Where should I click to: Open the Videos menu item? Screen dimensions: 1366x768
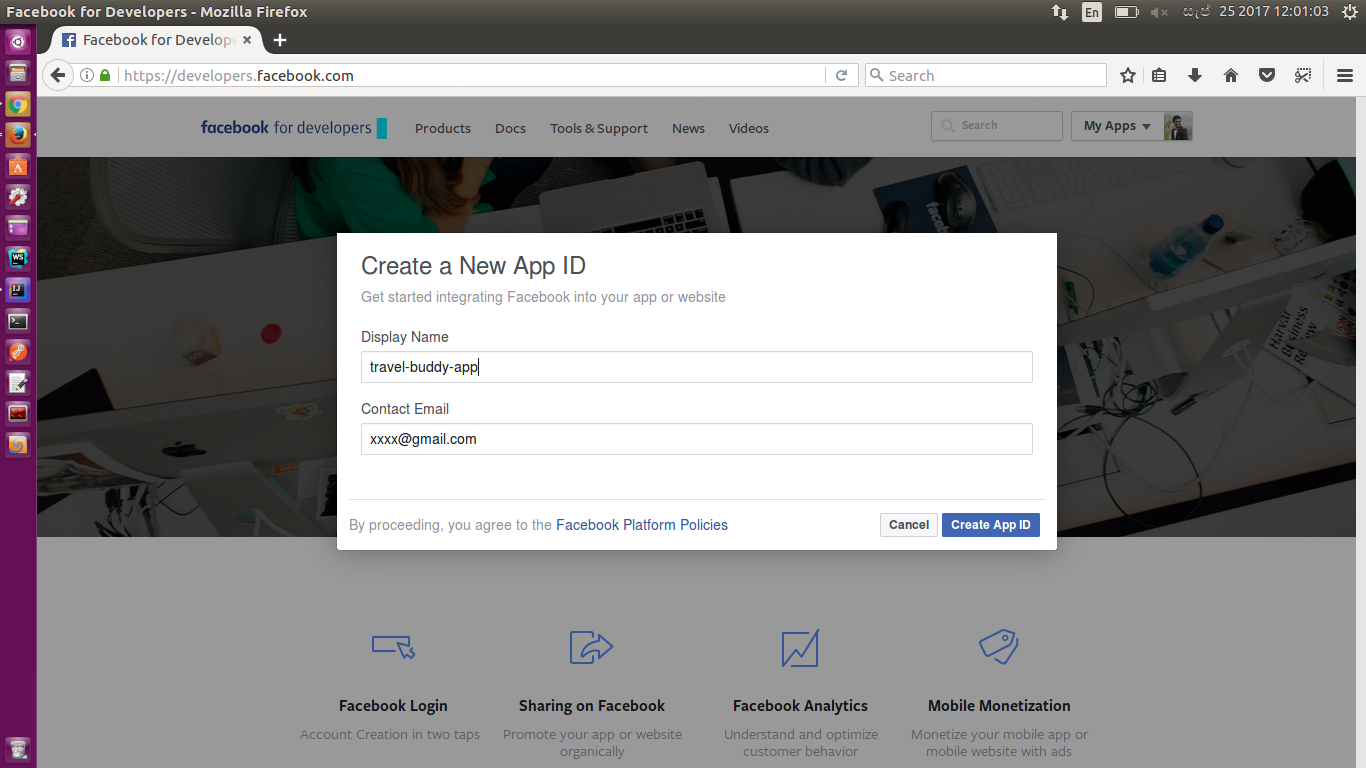[749, 128]
